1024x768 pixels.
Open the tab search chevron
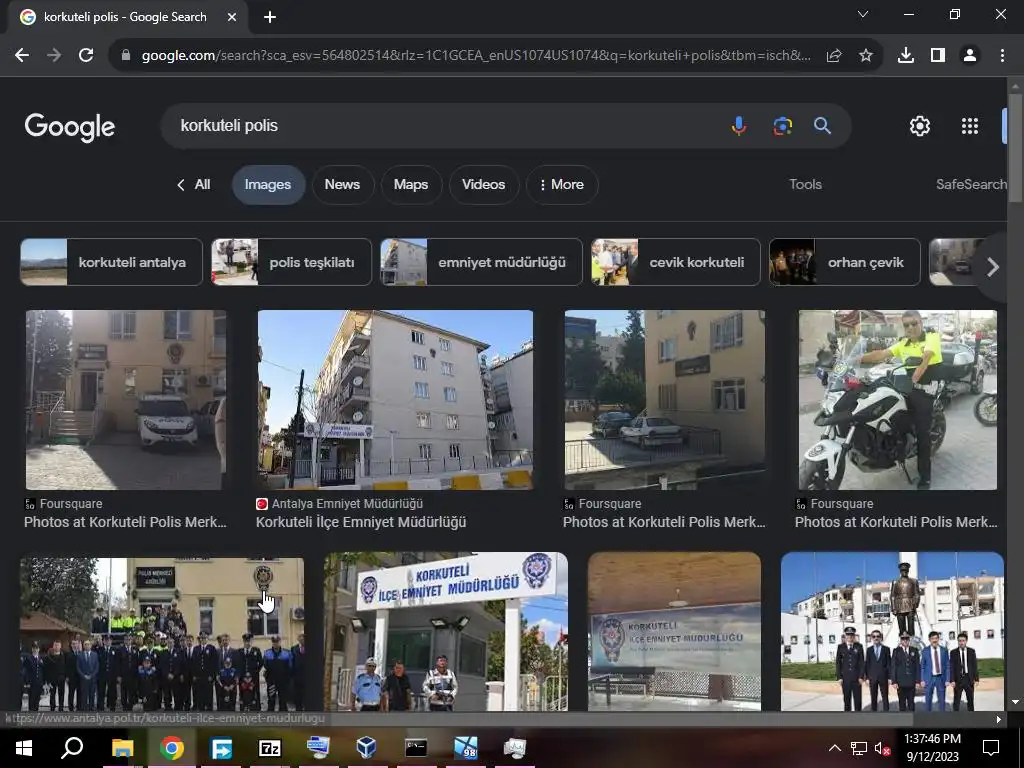863,14
